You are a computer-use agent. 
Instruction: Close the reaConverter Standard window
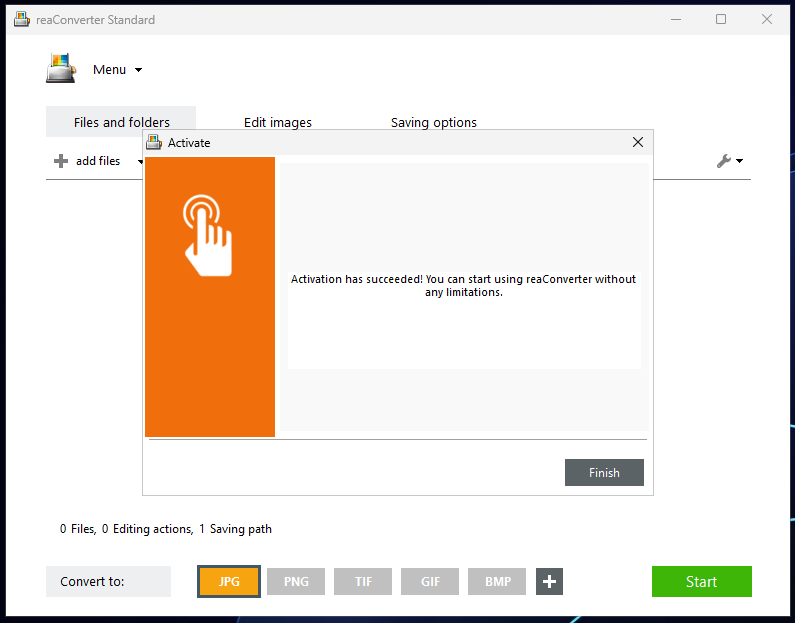tap(767, 19)
